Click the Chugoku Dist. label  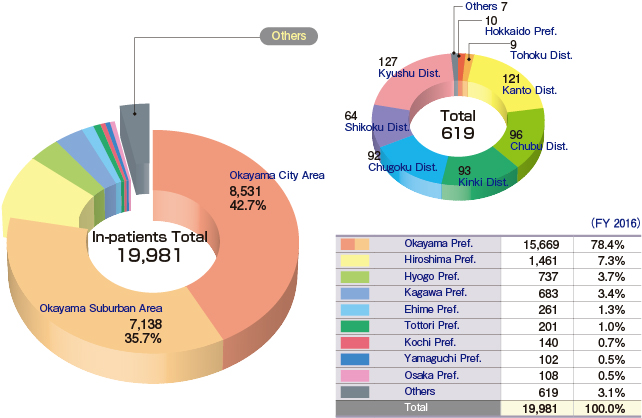pos(403,167)
